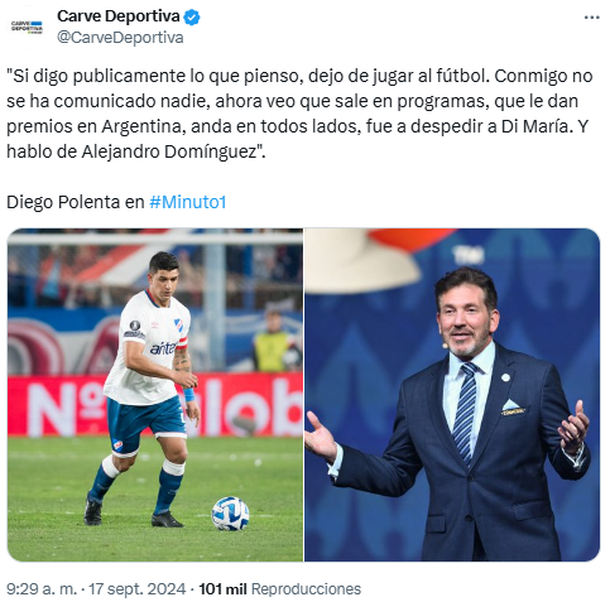
Task: Open the #Minuto1 hashtag
Action: 188,202
